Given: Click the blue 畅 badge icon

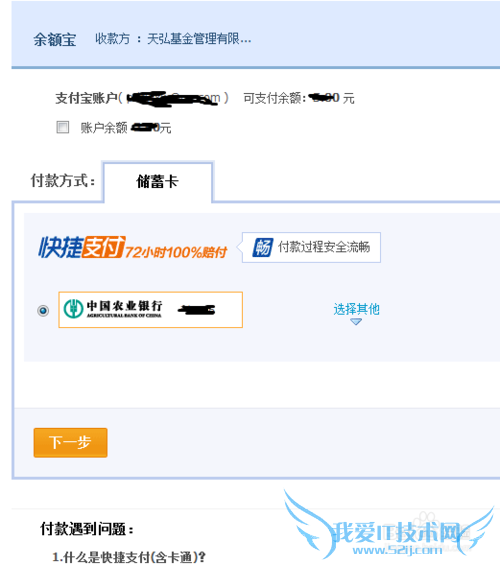Looking at the screenshot, I should click(x=263, y=248).
